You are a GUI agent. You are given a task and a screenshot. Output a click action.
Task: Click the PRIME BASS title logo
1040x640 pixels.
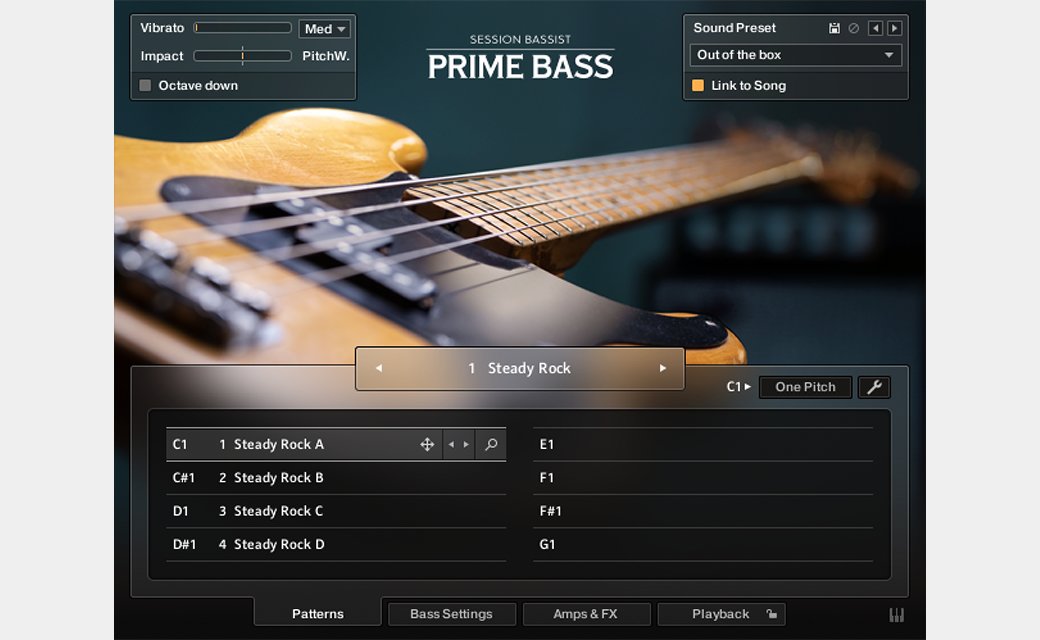[x=520, y=66]
